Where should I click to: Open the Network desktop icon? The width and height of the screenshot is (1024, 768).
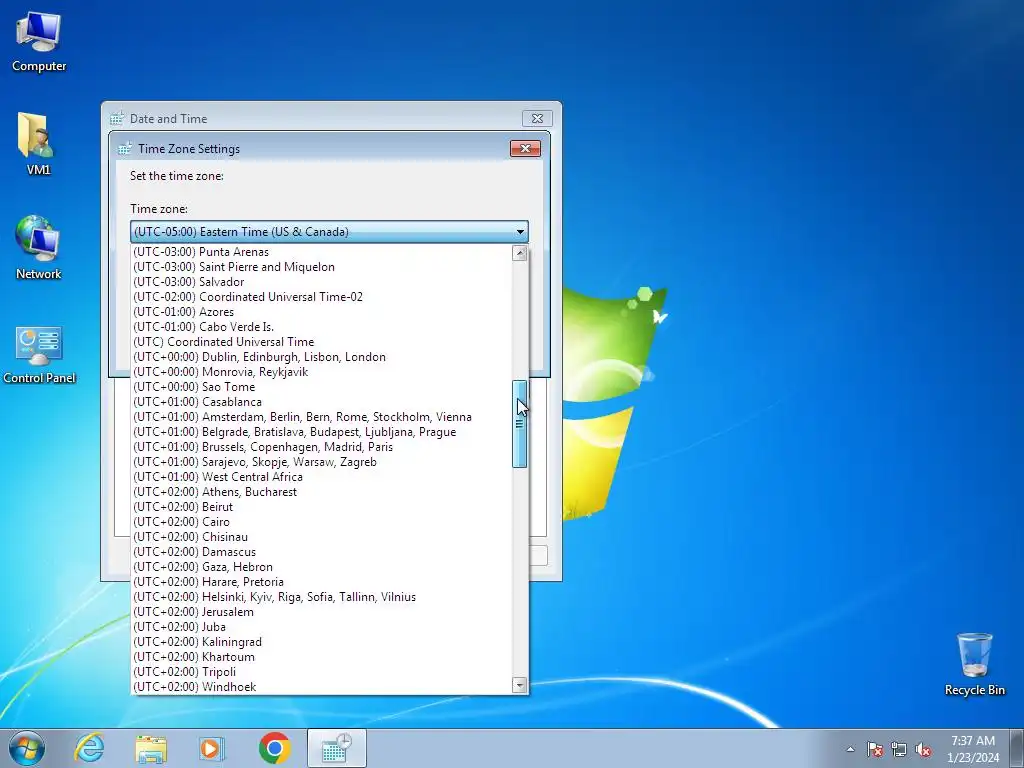coord(38,248)
